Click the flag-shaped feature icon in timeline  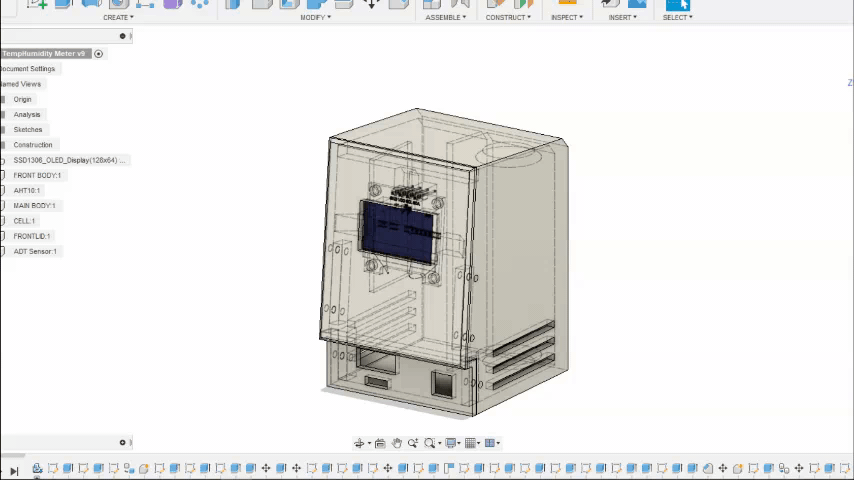[449, 468]
